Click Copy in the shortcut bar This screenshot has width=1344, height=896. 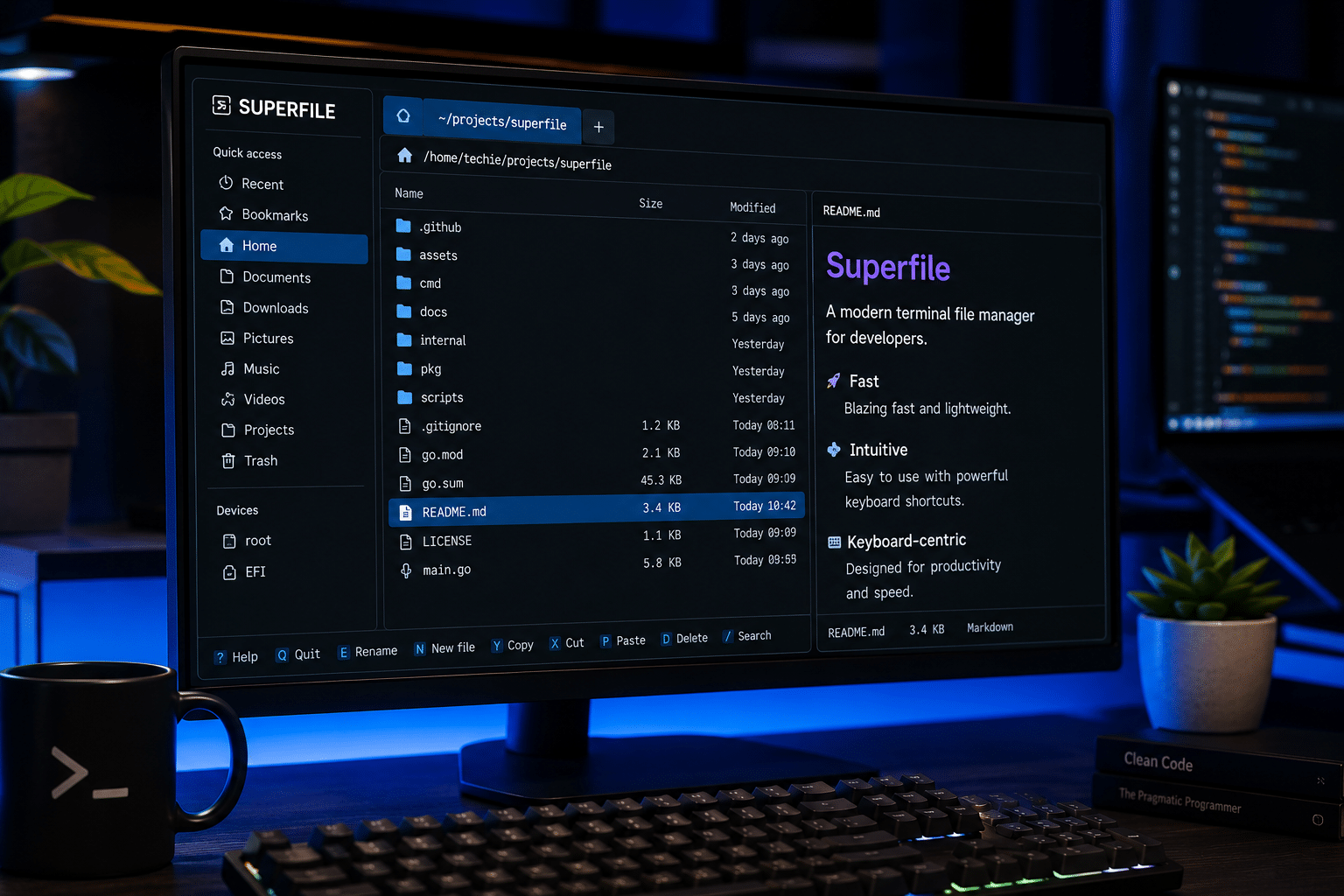pyautogui.click(x=512, y=646)
